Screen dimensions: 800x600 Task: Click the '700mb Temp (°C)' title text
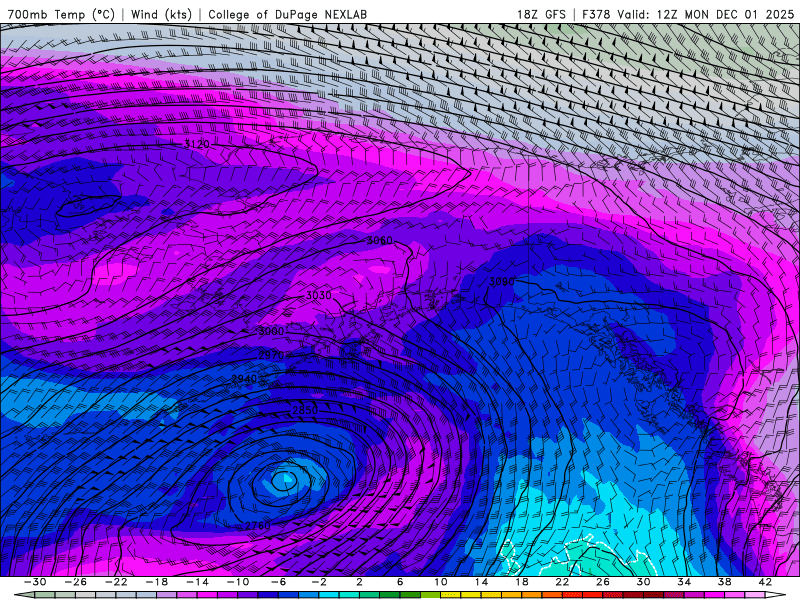tap(61, 14)
